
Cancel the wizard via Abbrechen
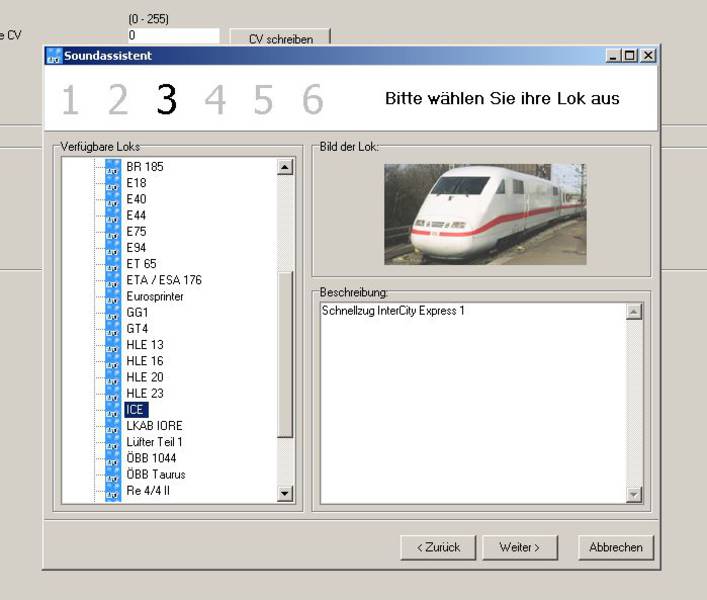(x=615, y=548)
